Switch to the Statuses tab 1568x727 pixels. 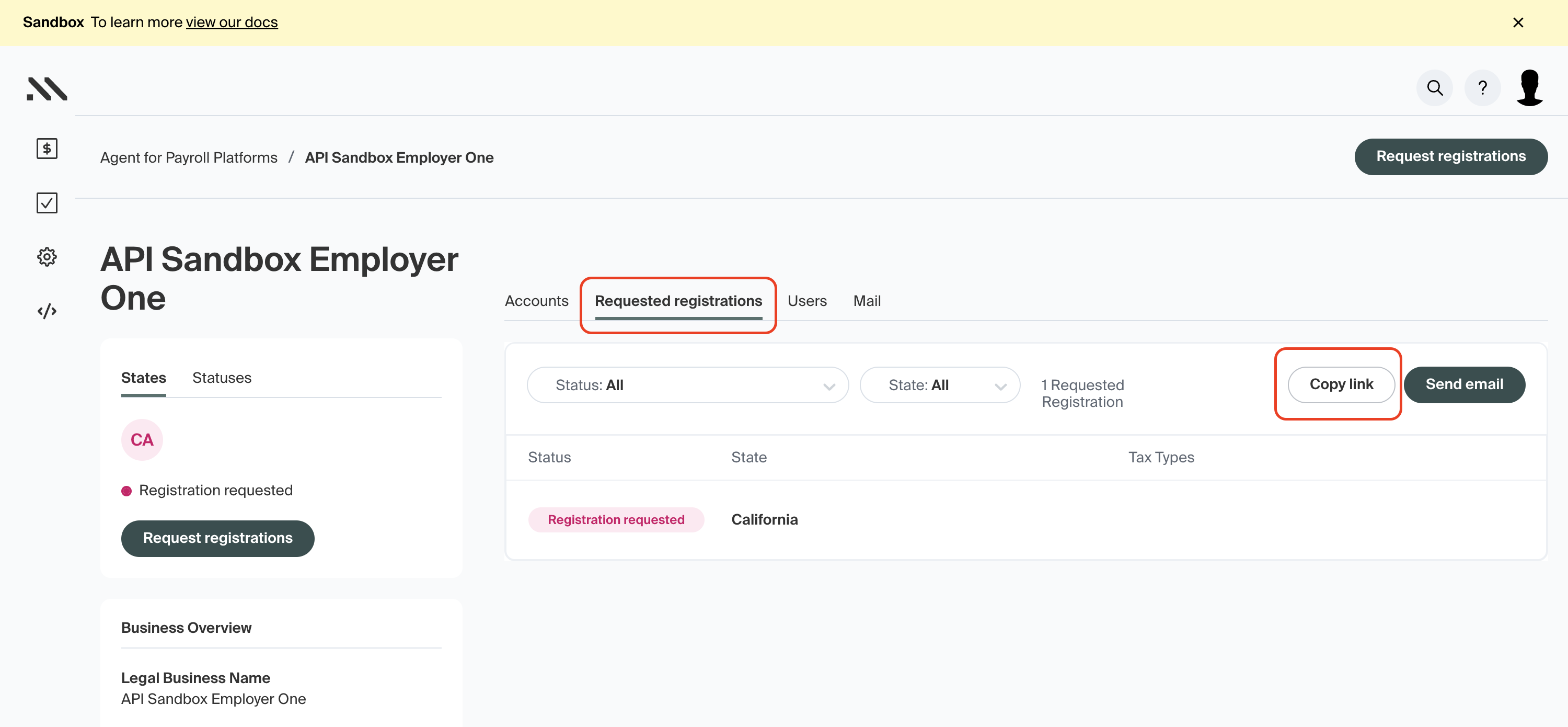click(x=222, y=378)
